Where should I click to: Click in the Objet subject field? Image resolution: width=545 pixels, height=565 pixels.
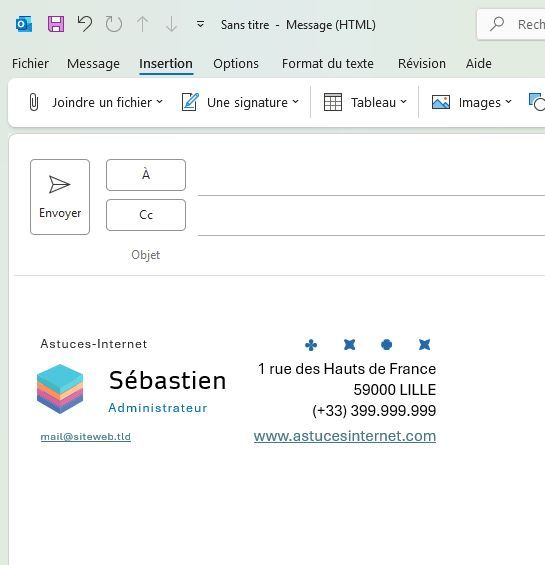pyautogui.click(x=371, y=255)
